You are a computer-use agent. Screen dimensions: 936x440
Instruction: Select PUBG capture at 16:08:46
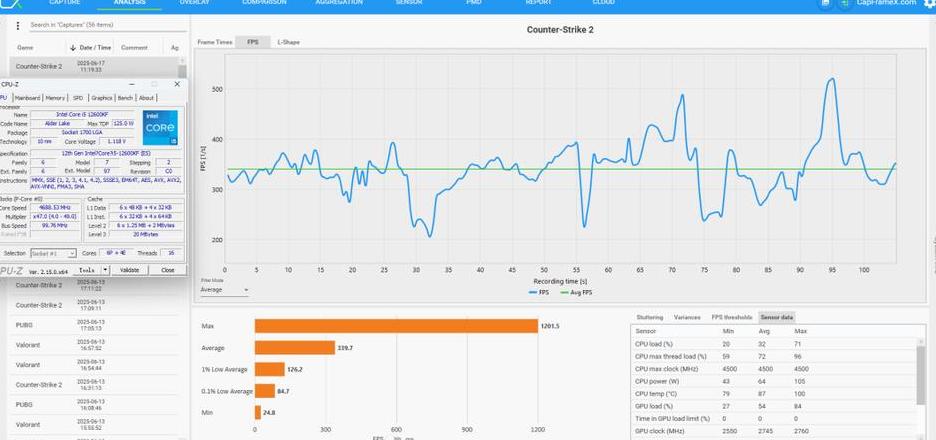tap(94, 404)
